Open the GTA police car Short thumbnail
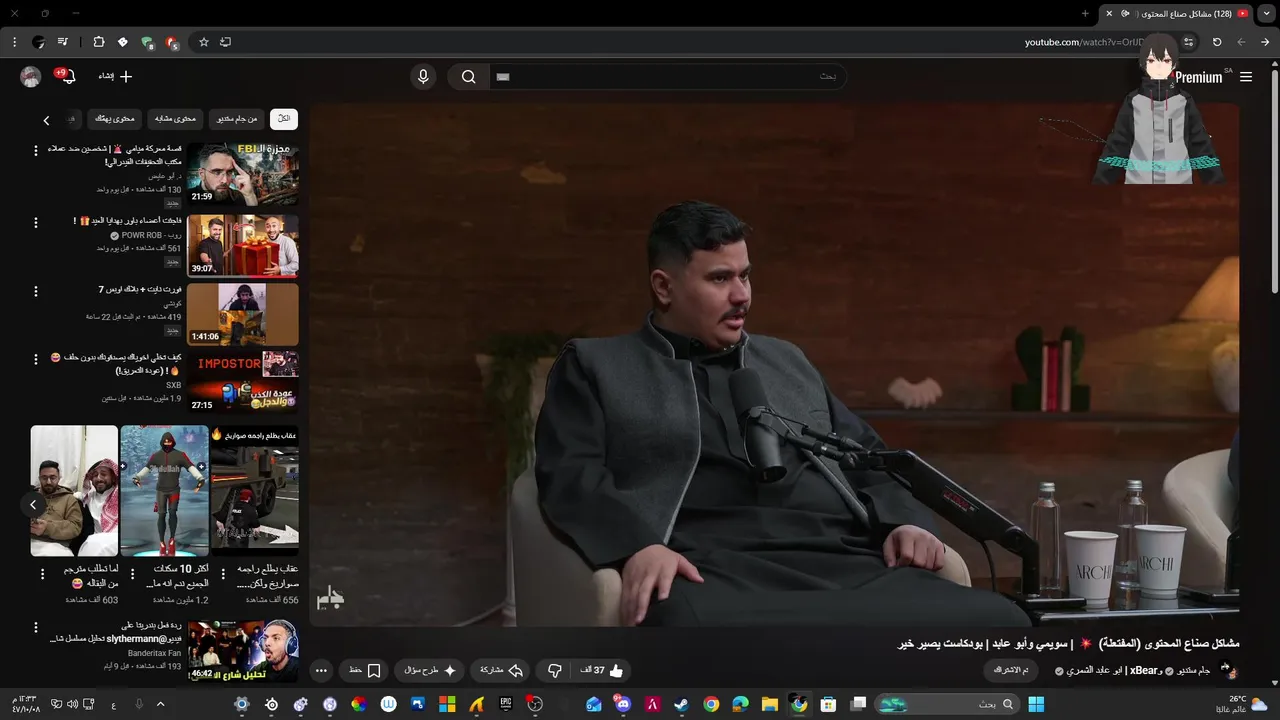1280x720 pixels. click(x=254, y=490)
